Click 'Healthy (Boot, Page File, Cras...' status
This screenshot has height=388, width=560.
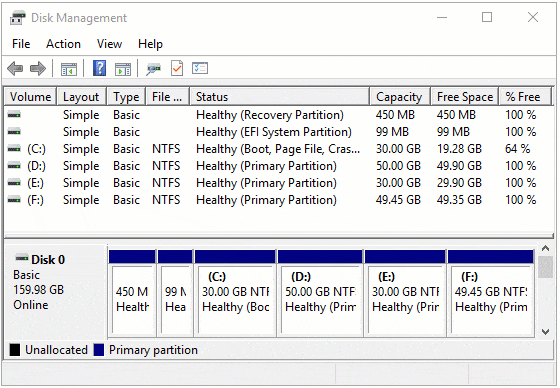point(278,149)
